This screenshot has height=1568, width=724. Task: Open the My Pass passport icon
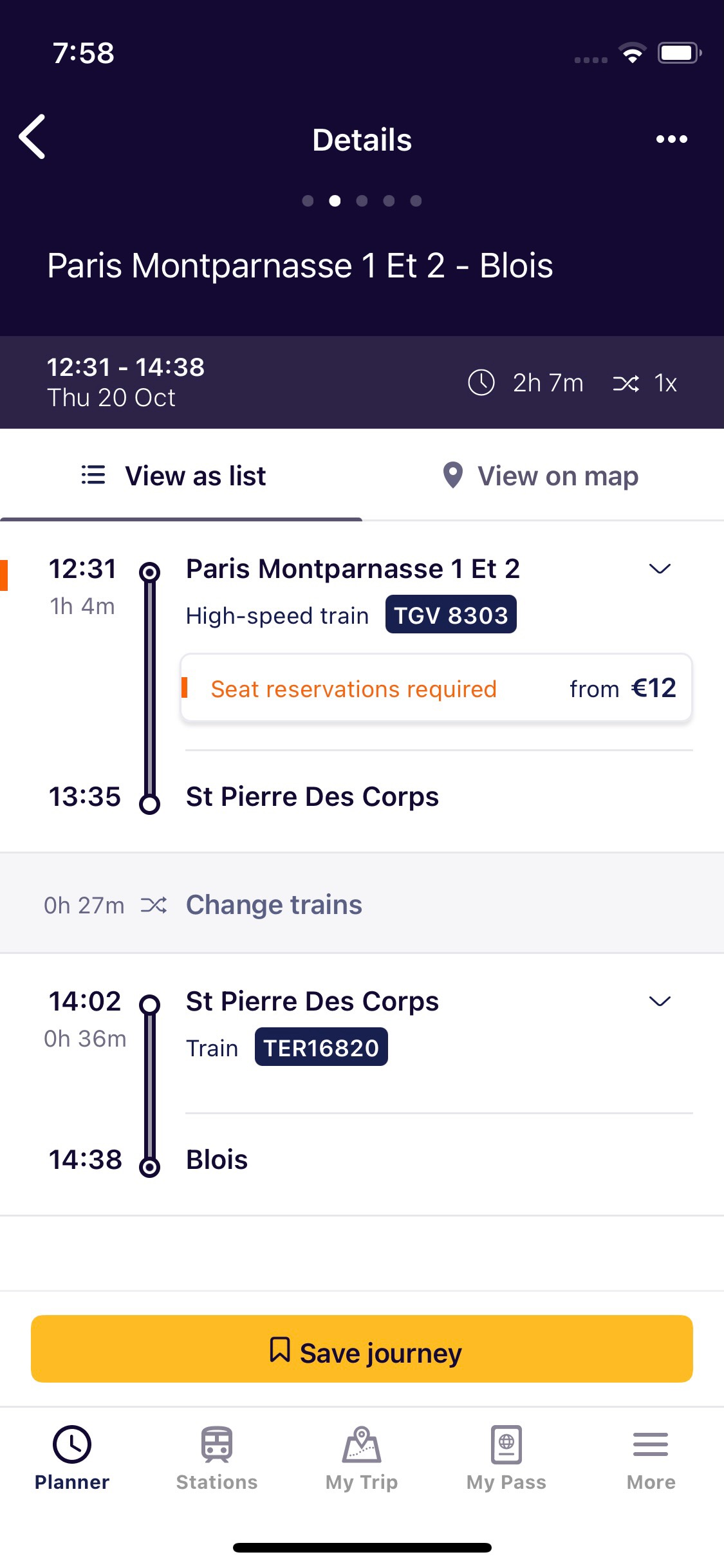(x=506, y=1445)
